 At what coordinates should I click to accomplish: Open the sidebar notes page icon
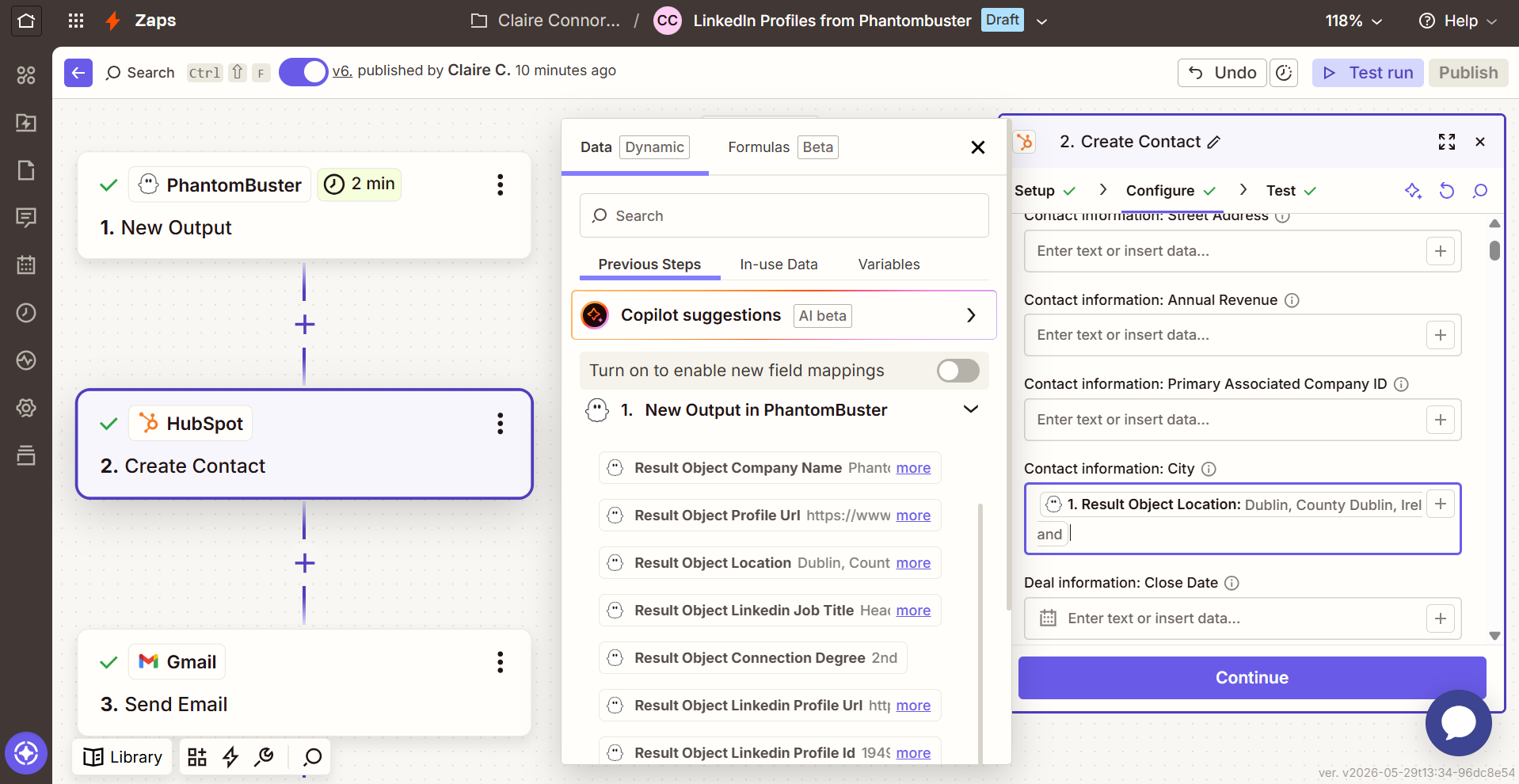click(26, 170)
